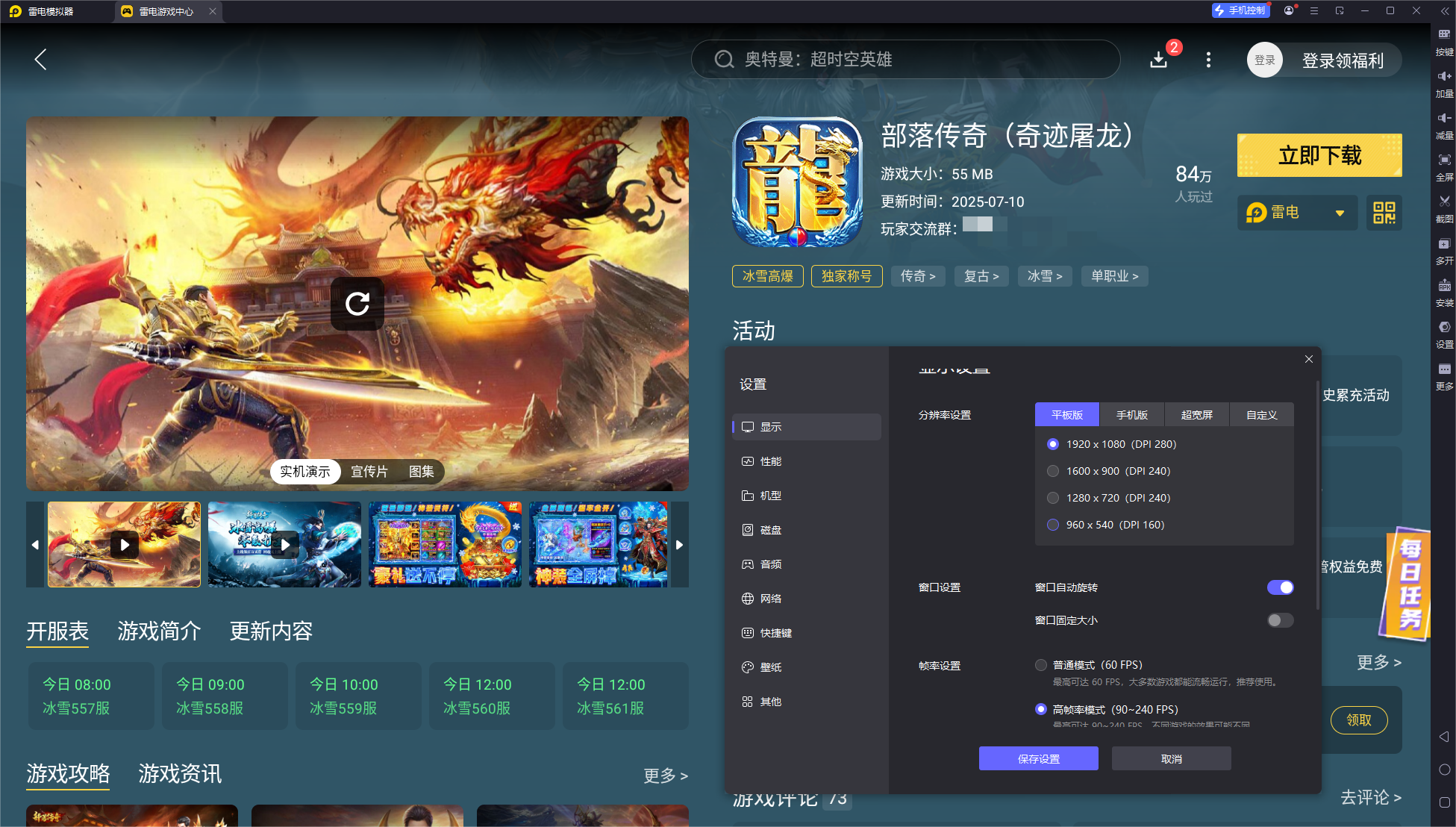The height and width of the screenshot is (827, 1456).
Task: Click 保存设置 button
Action: coord(1038,758)
